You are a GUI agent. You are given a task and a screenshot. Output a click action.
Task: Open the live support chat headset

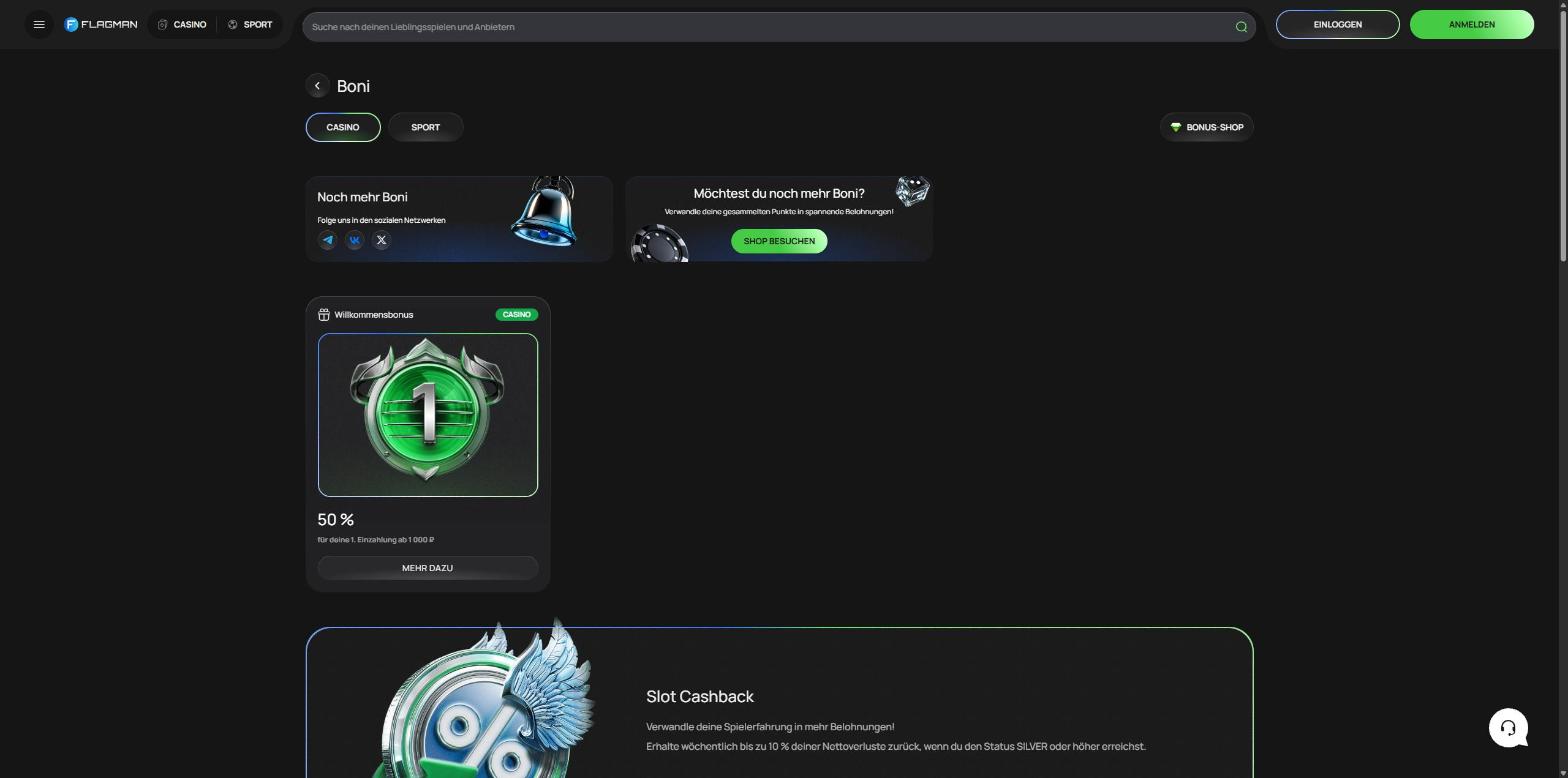(1508, 728)
